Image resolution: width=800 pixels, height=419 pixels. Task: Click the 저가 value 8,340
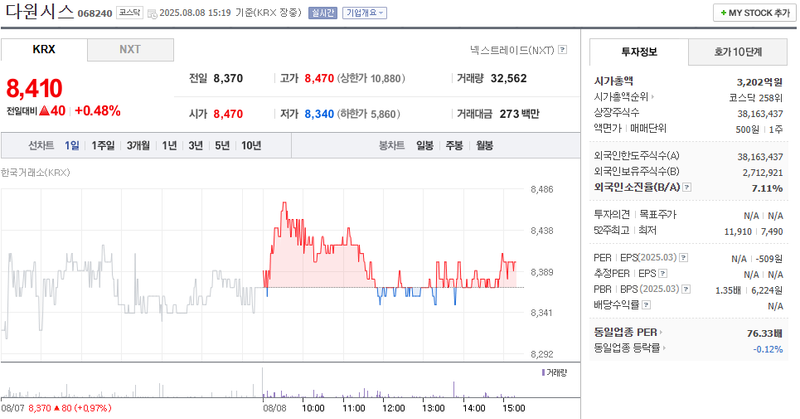pyautogui.click(x=319, y=114)
